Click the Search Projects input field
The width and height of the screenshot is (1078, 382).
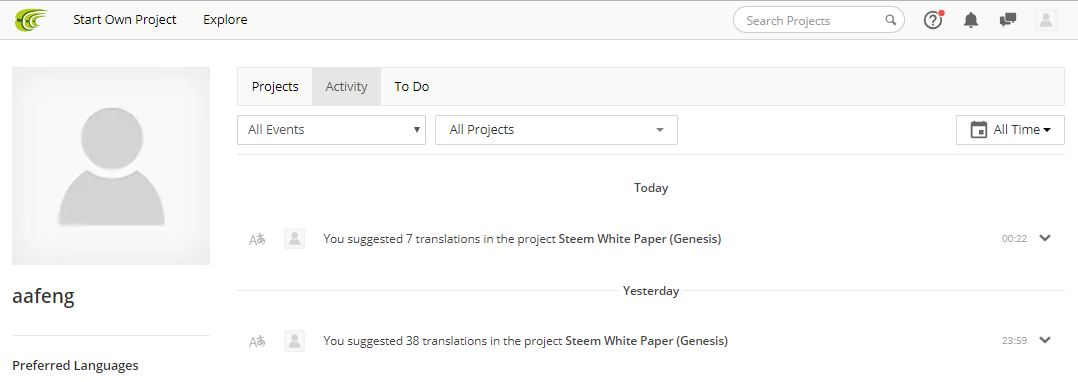819,20
